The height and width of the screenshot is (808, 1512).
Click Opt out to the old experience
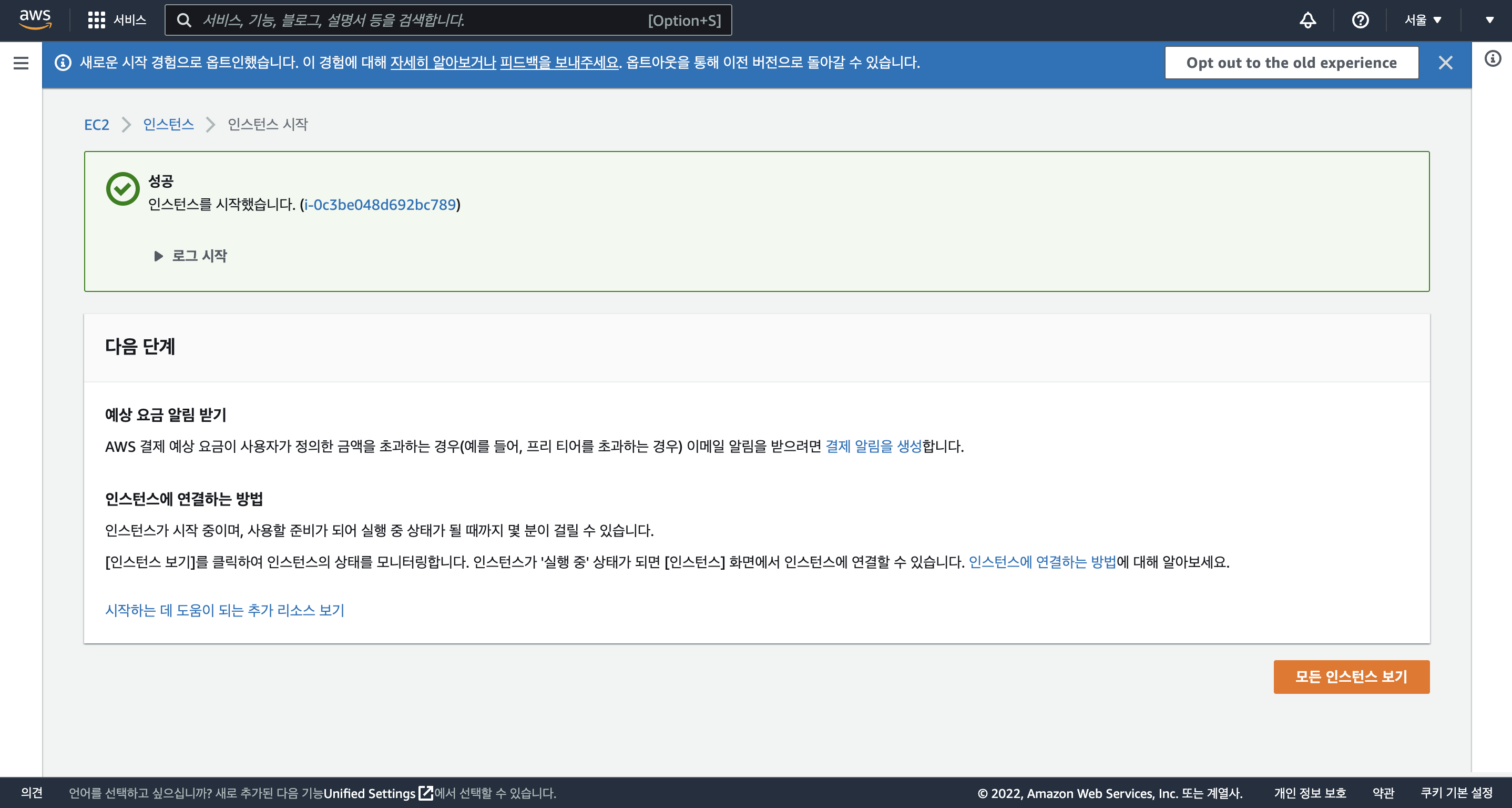click(x=1291, y=63)
